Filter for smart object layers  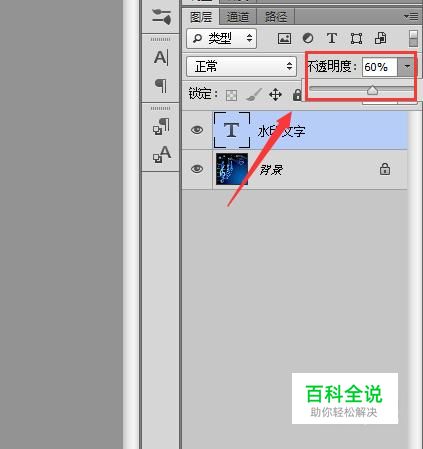pos(380,38)
